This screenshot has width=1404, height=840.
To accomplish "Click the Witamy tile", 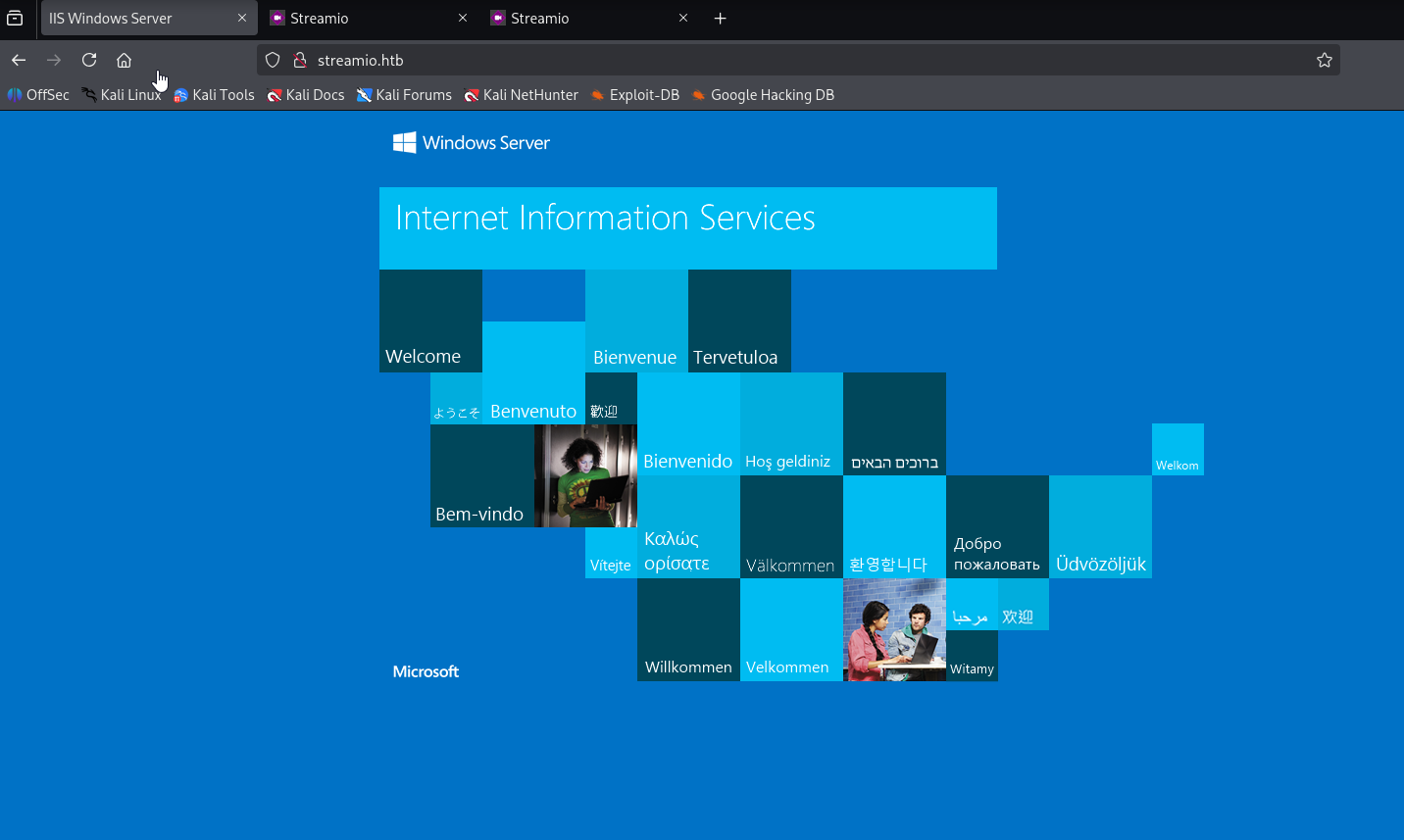I will click(972, 656).
